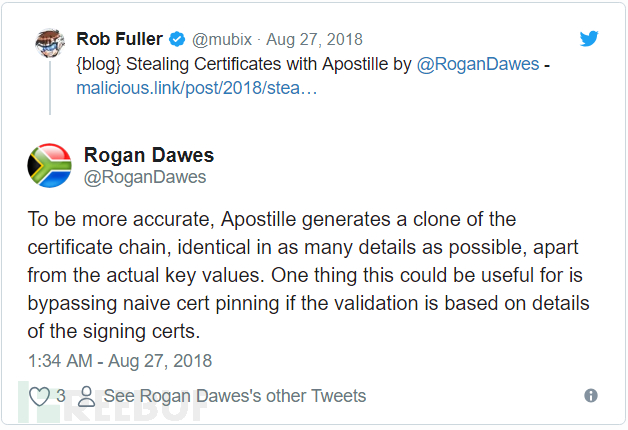This screenshot has width=628, height=430.
Task: Click the like count number 3
Action: [61, 396]
